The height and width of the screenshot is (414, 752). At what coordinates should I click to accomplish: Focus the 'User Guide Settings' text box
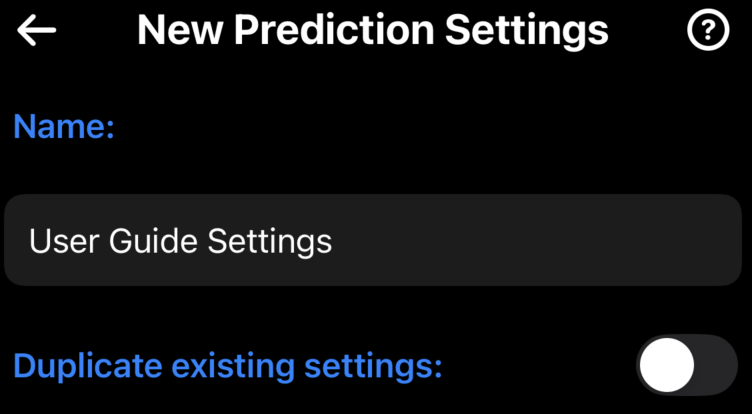[375, 240]
